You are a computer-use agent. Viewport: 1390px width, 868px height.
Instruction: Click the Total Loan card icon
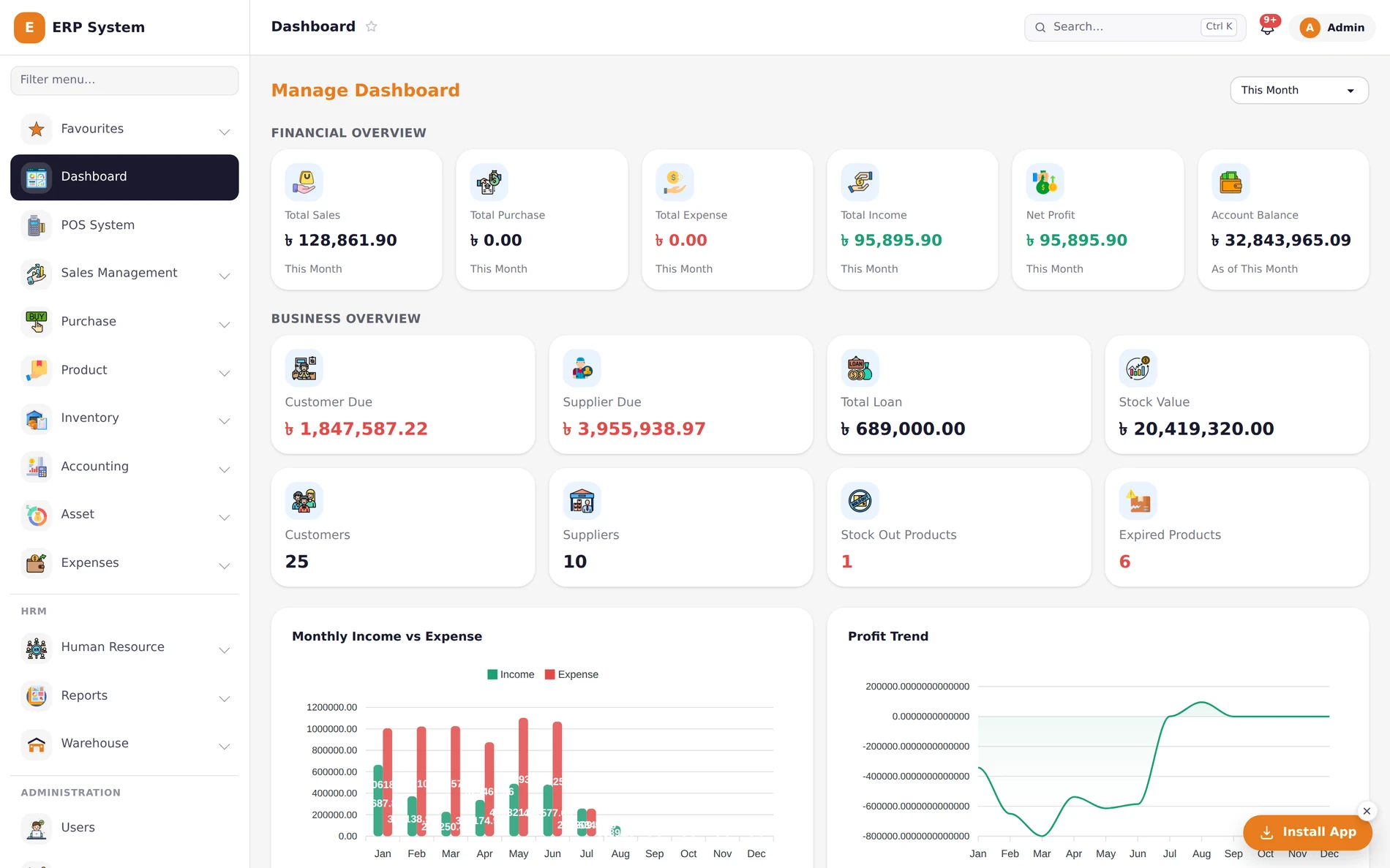860,368
